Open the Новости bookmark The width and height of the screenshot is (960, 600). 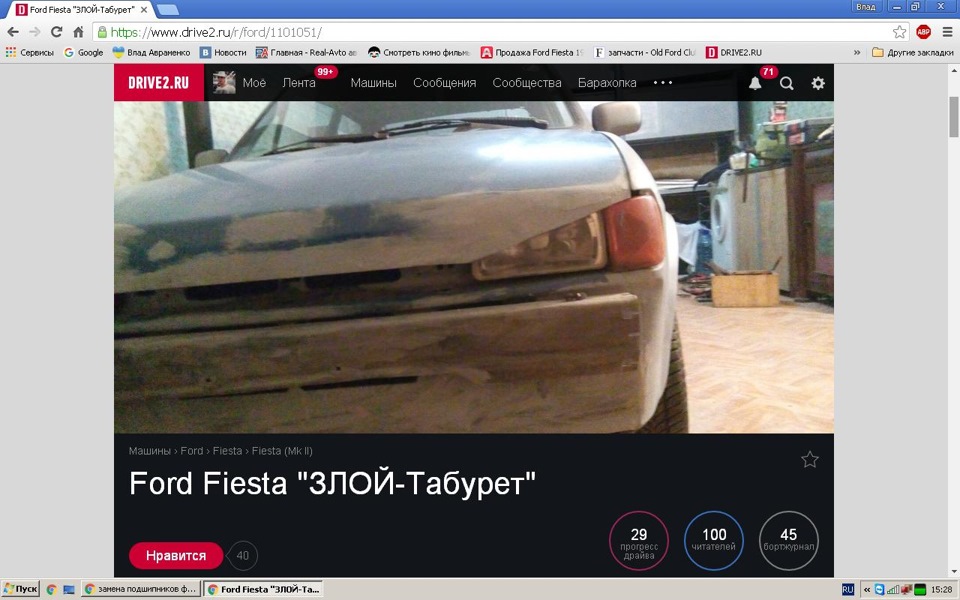click(223, 53)
